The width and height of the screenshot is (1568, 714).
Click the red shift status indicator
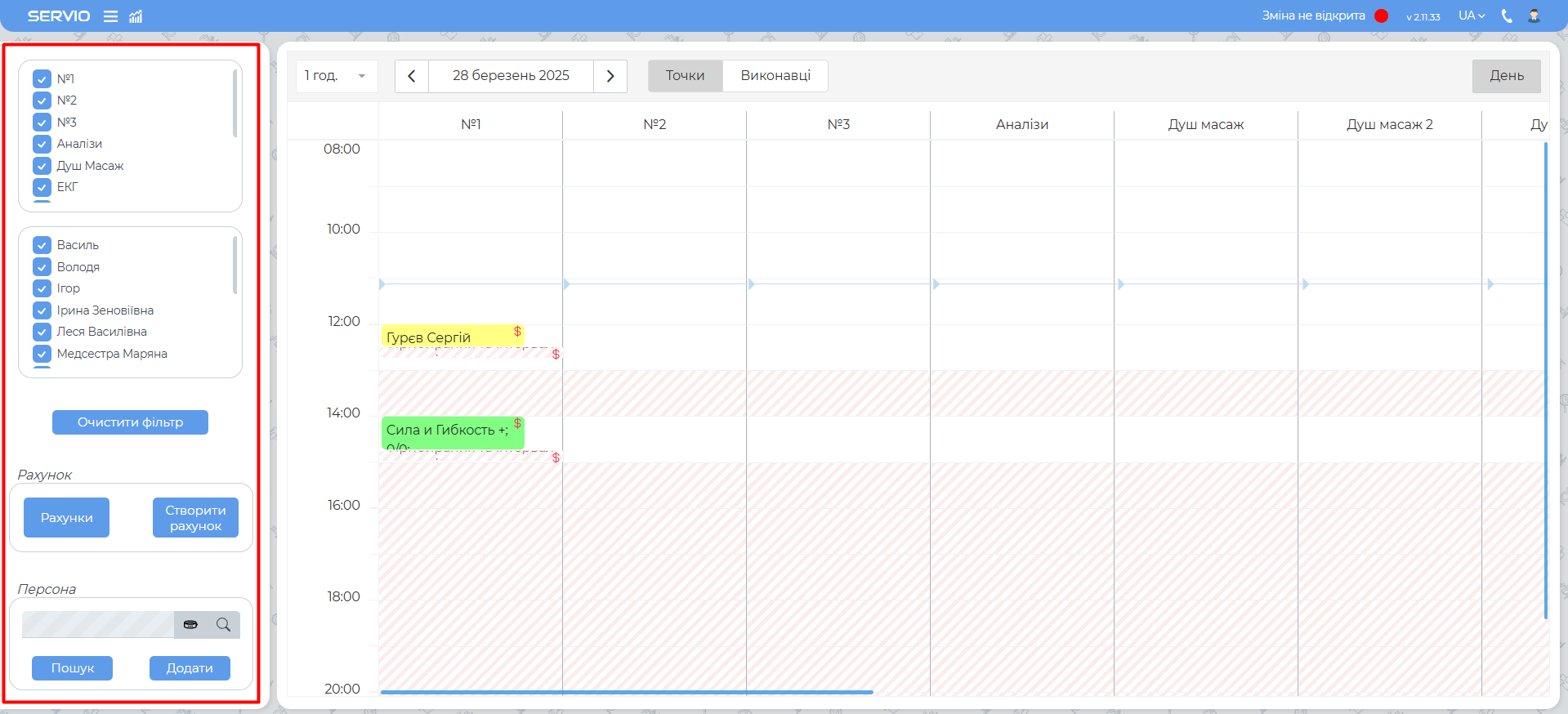[1381, 16]
